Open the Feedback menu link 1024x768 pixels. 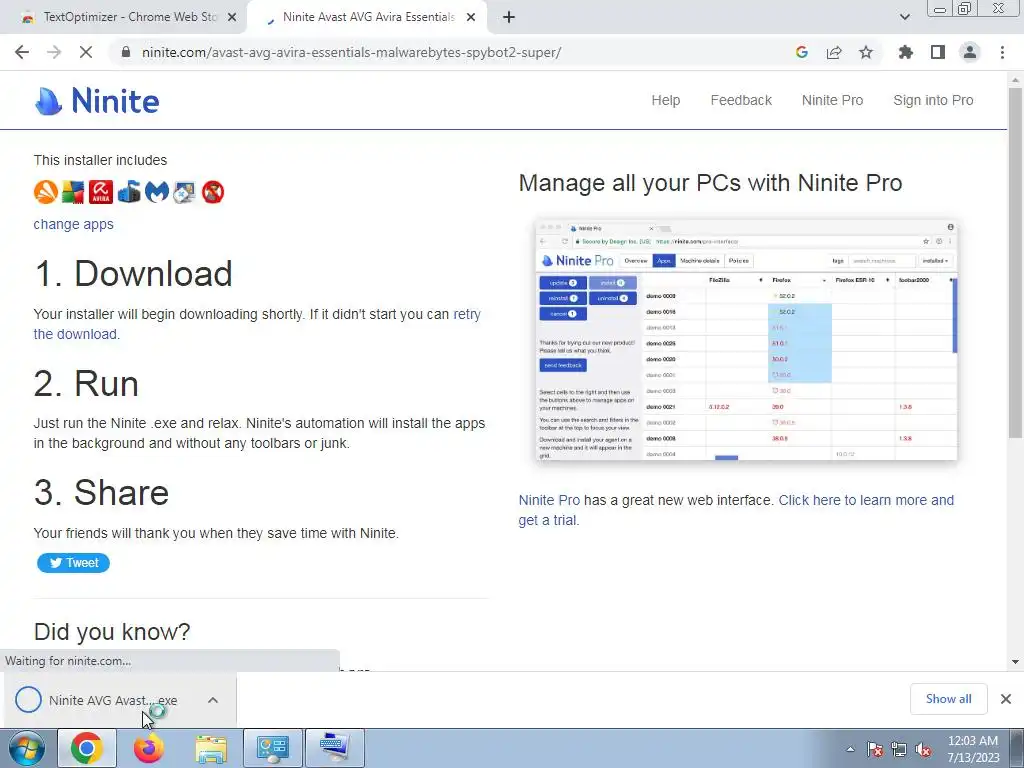741,101
